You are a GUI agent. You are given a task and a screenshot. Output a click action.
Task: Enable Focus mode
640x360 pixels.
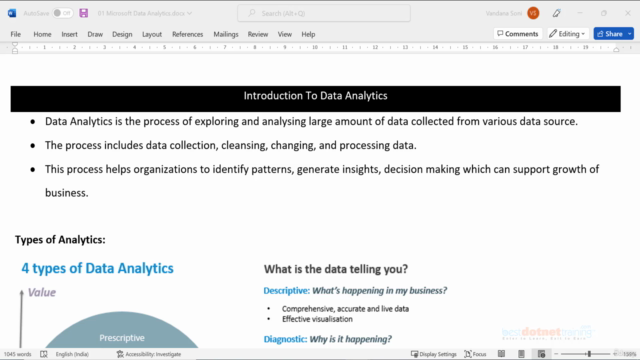[x=476, y=354]
